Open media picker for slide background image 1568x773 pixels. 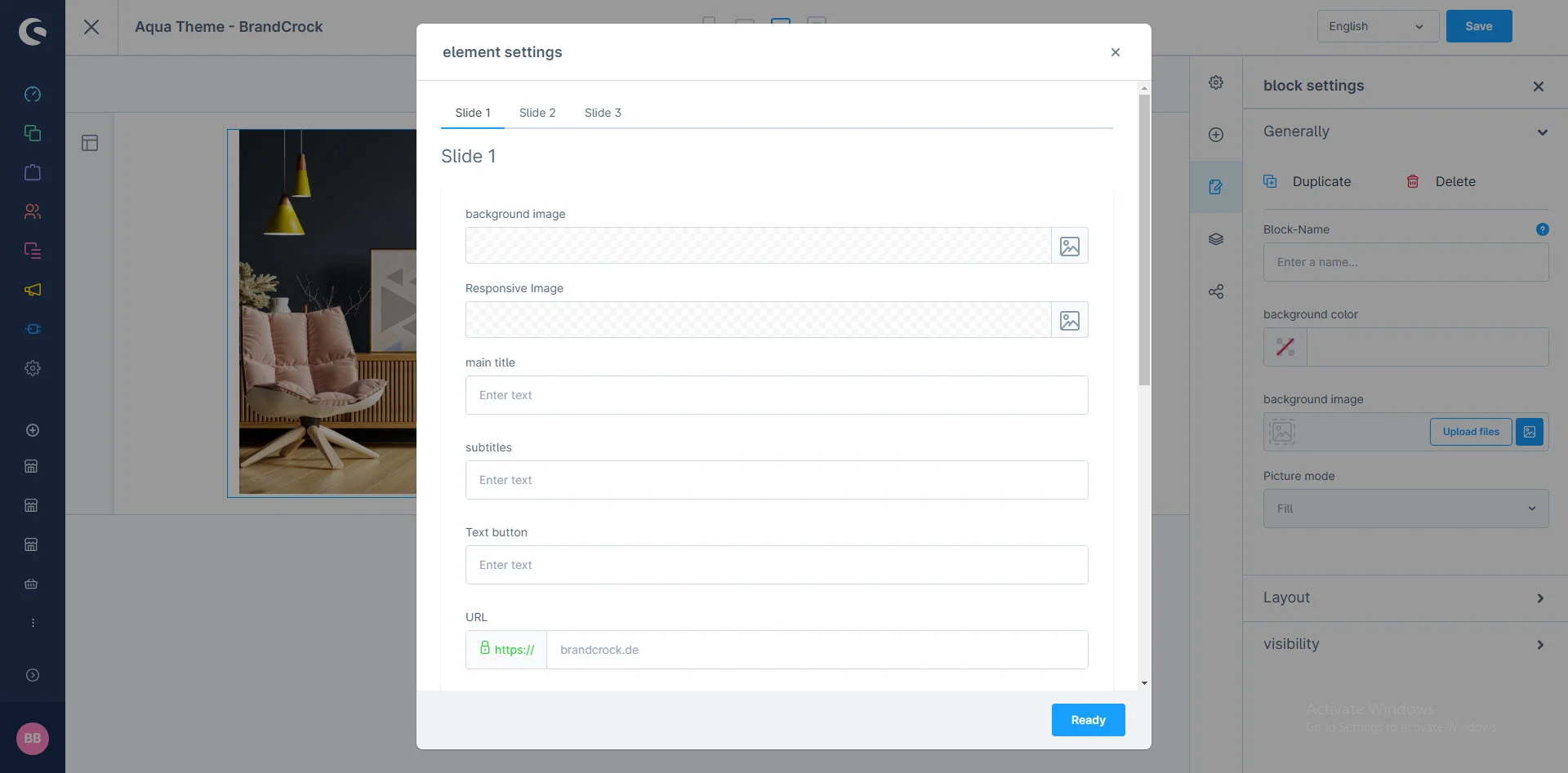1069,246
